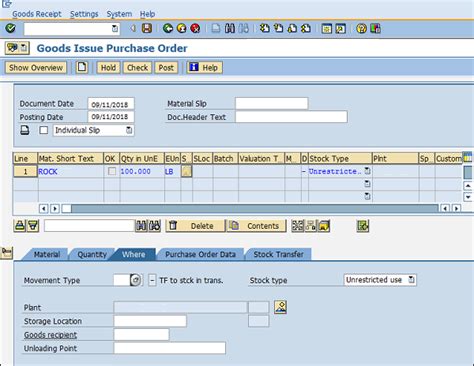Click the Post button

166,68
